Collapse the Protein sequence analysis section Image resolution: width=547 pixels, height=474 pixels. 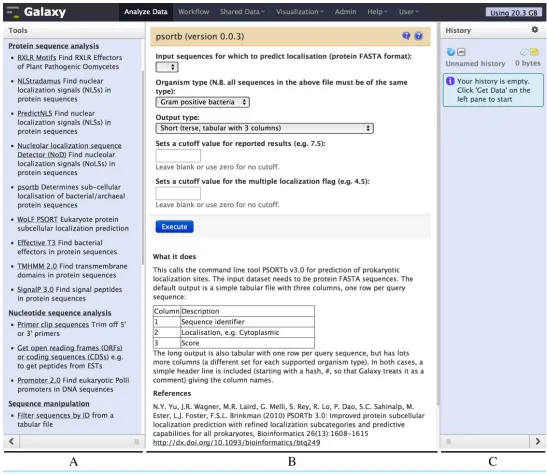pyautogui.click(x=54, y=46)
